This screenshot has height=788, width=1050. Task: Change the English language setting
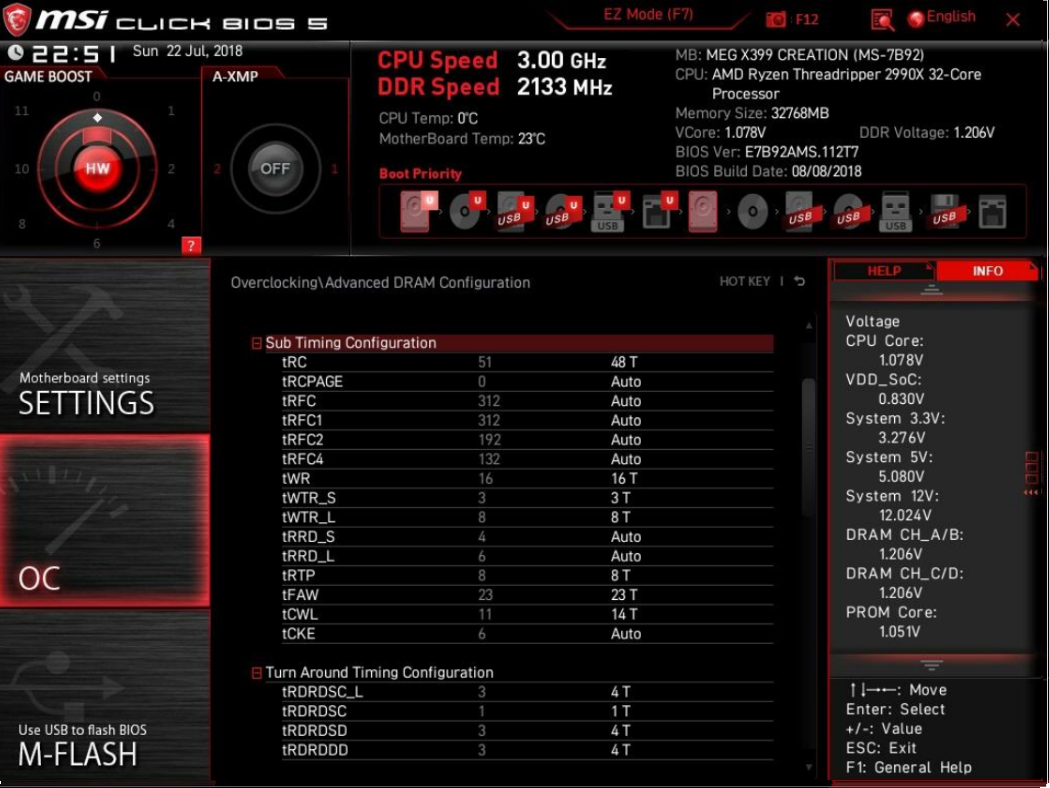point(951,17)
